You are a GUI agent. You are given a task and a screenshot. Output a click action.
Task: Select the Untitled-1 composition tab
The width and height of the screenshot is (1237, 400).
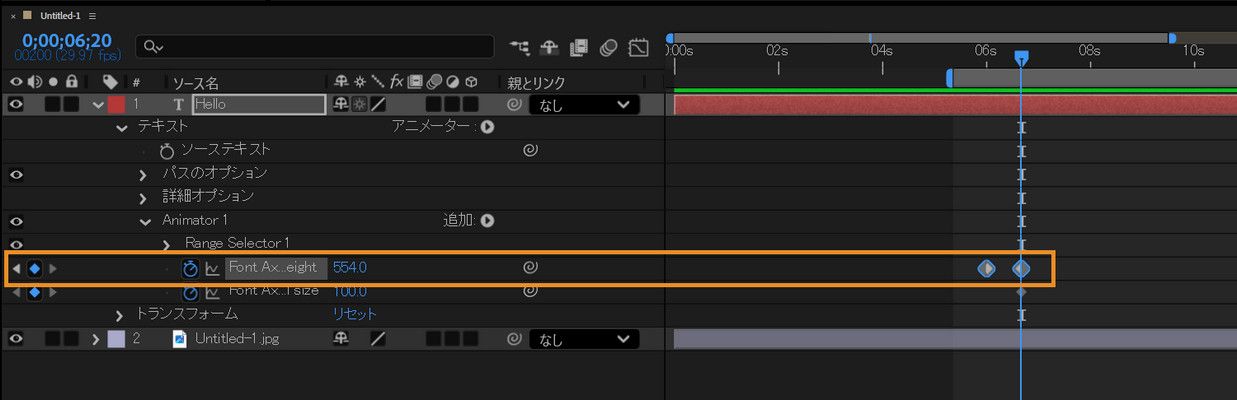[x=59, y=17]
